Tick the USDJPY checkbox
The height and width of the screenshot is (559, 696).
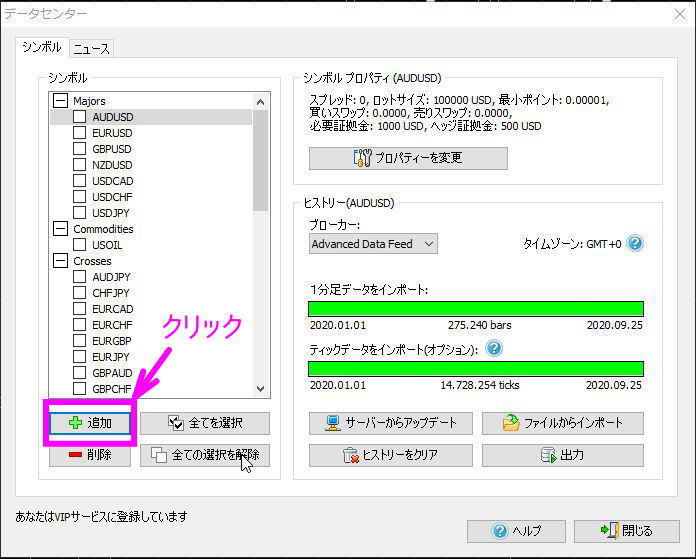point(79,213)
